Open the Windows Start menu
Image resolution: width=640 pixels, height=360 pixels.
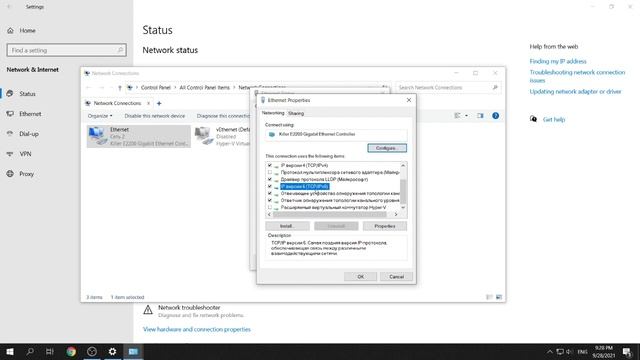click(10, 351)
